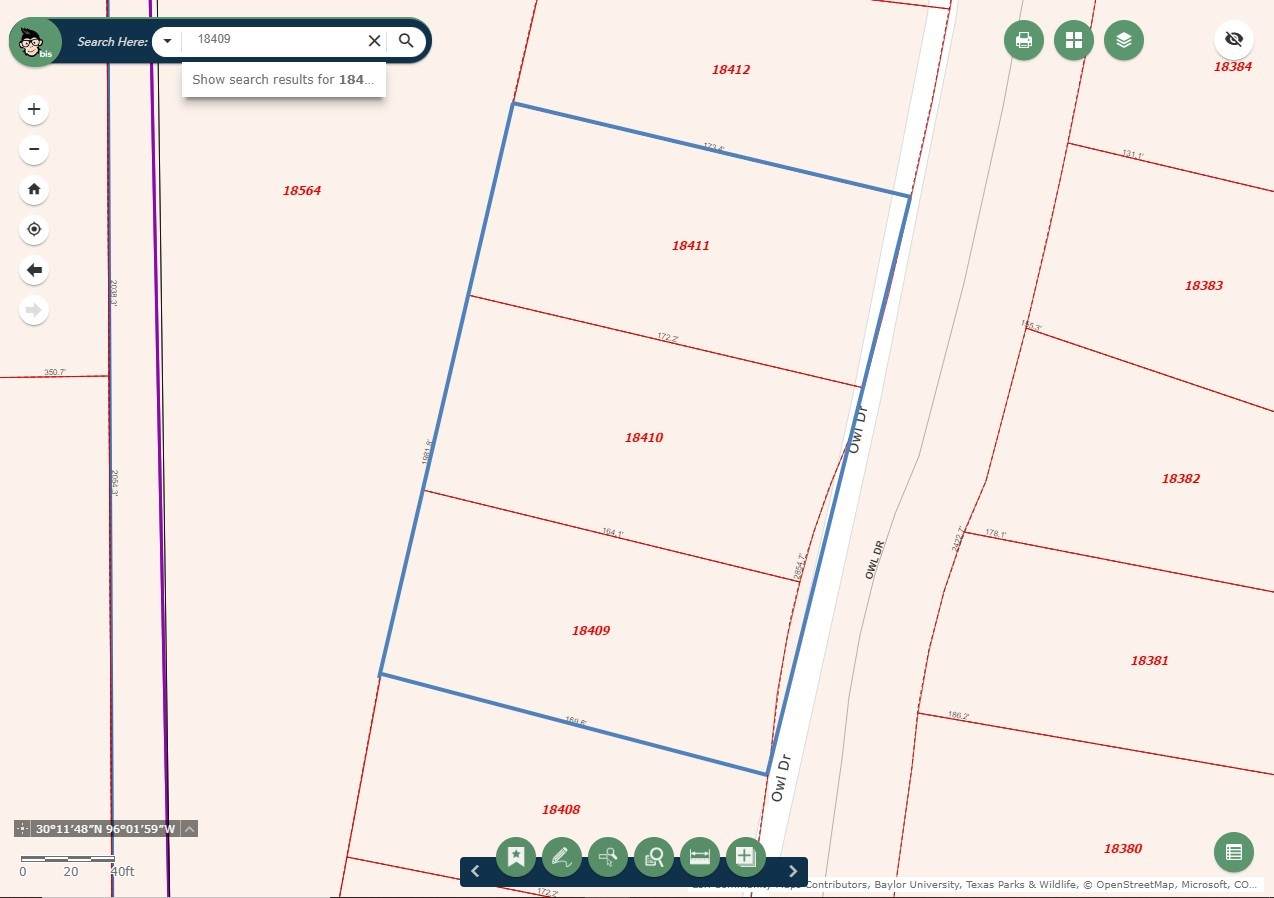Run search with the magnifier button
This screenshot has width=1274, height=898.
pyautogui.click(x=406, y=41)
